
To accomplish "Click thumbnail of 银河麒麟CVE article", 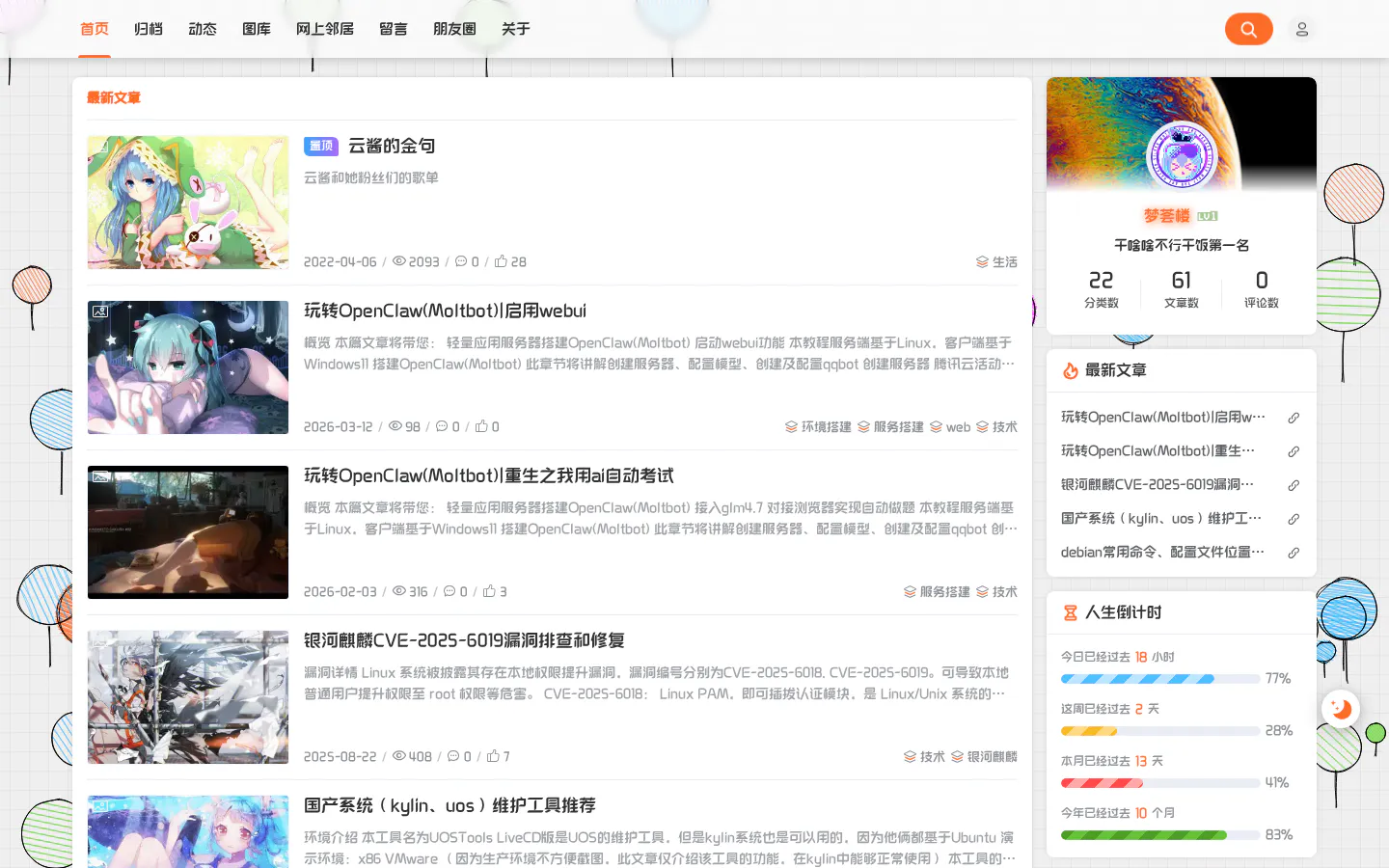I will click(188, 697).
